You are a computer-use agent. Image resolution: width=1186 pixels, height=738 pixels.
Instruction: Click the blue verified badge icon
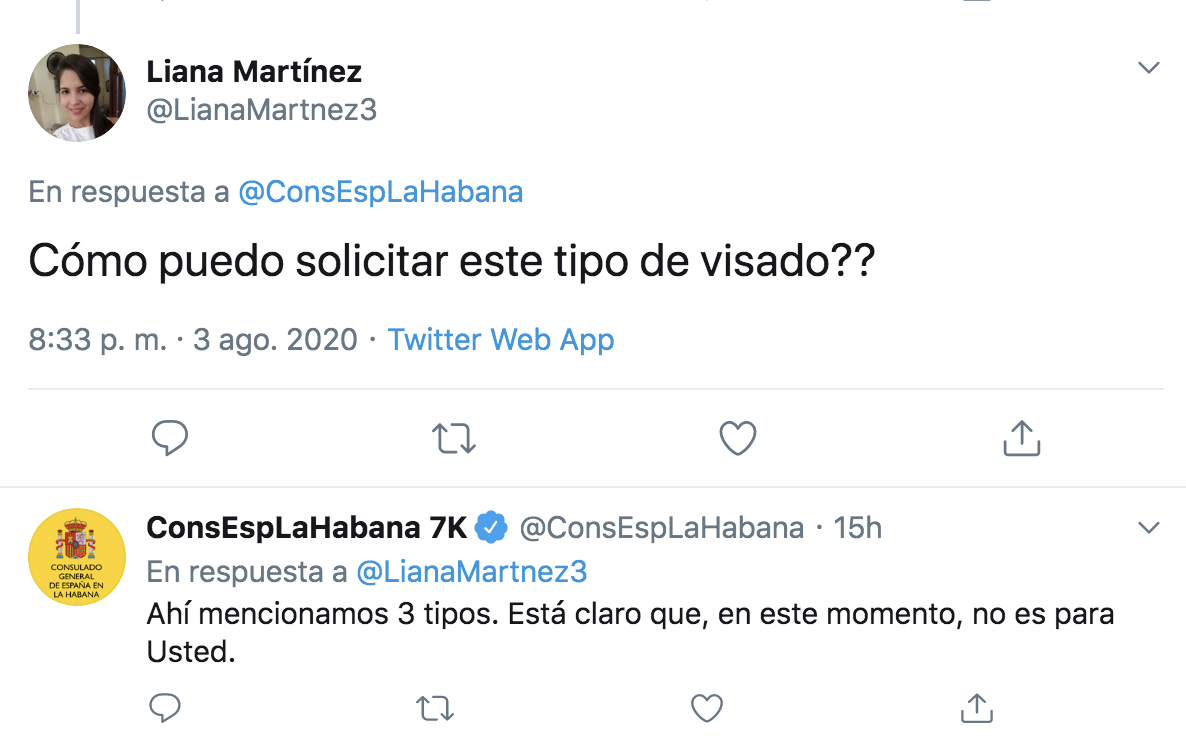coord(491,527)
